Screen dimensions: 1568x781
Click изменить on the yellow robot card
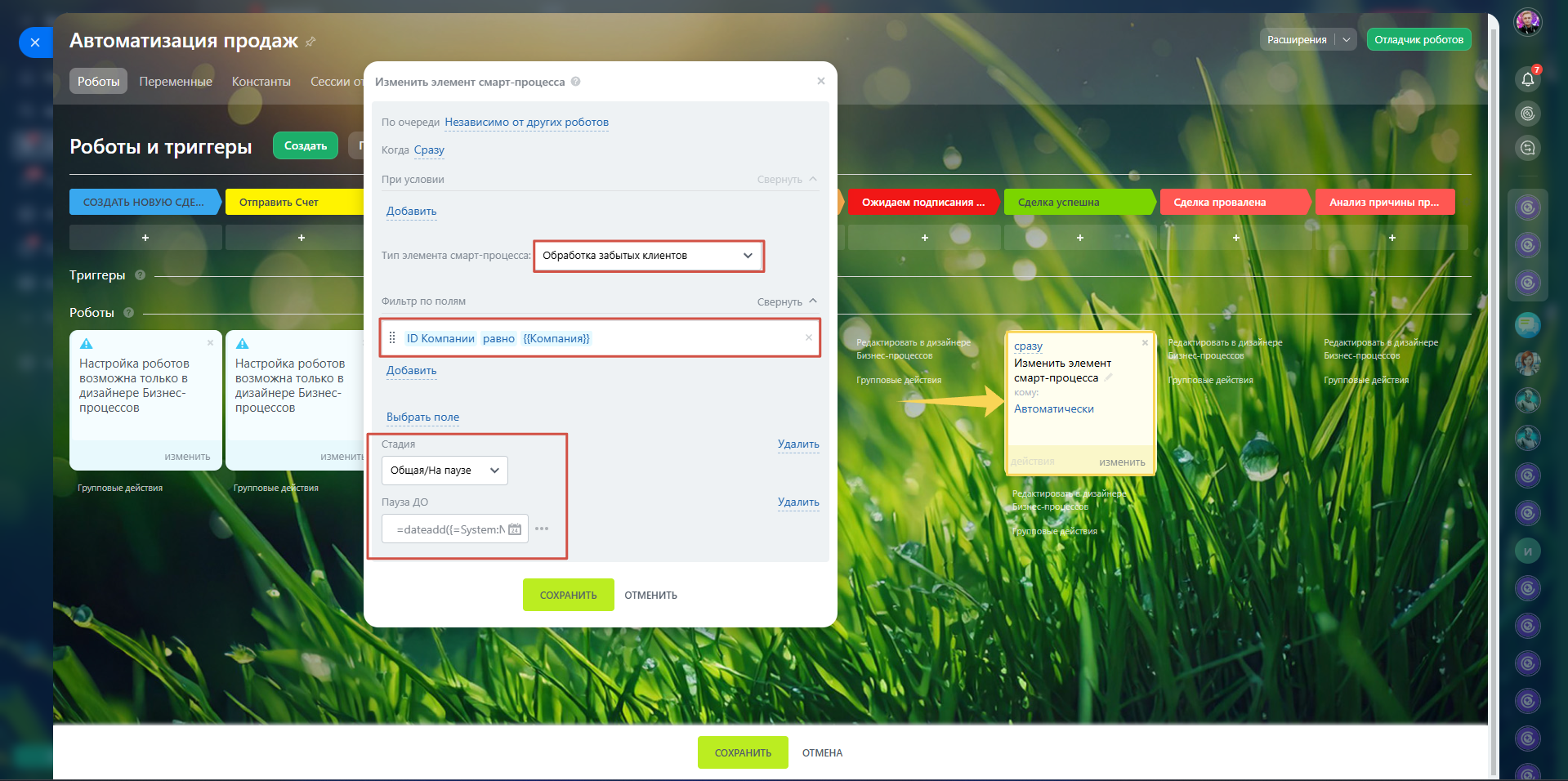coord(1122,462)
